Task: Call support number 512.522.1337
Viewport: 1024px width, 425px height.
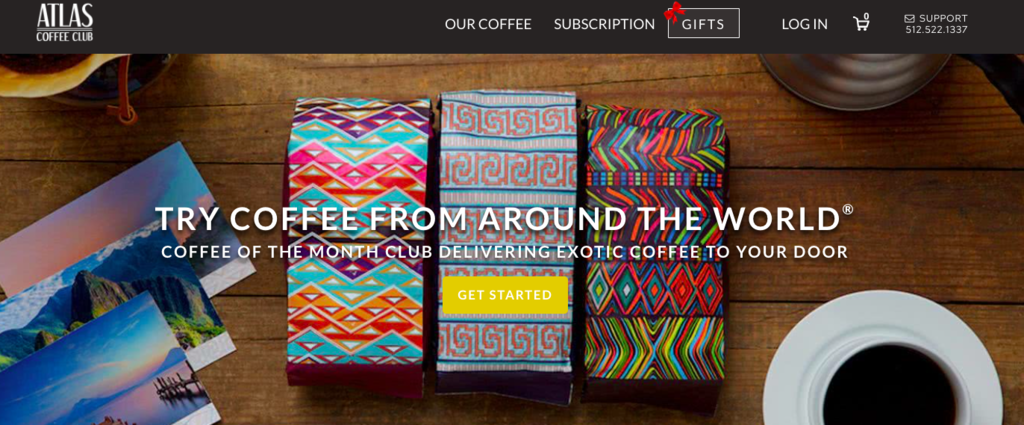Action: pos(936,29)
